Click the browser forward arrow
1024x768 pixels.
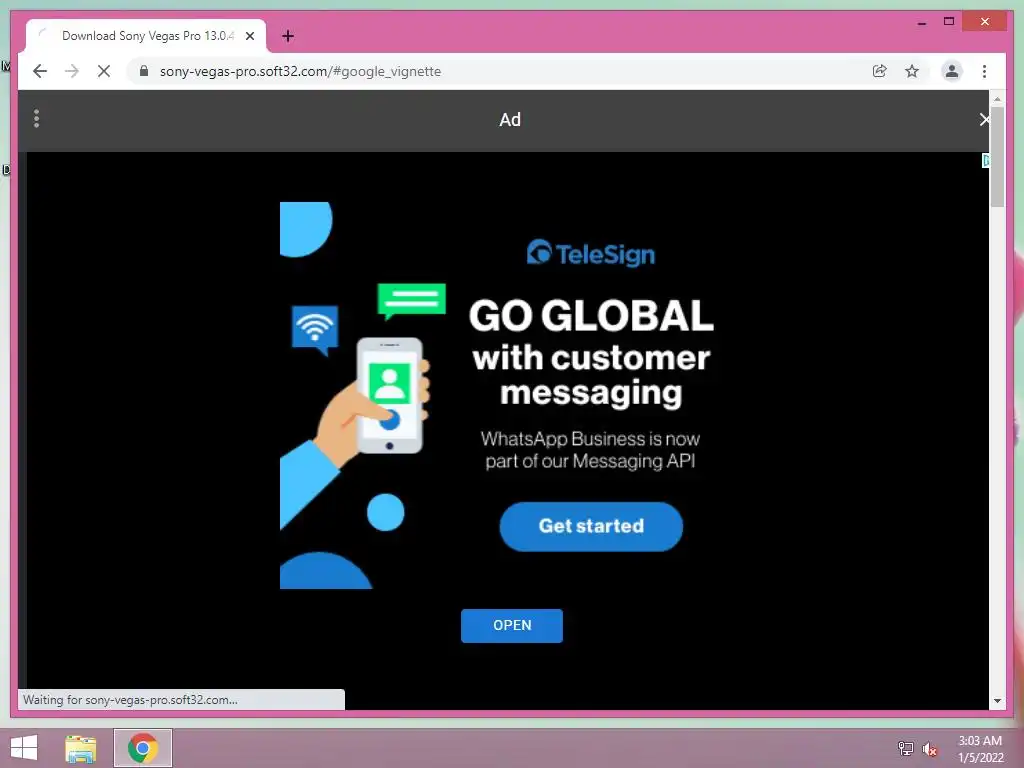click(72, 71)
